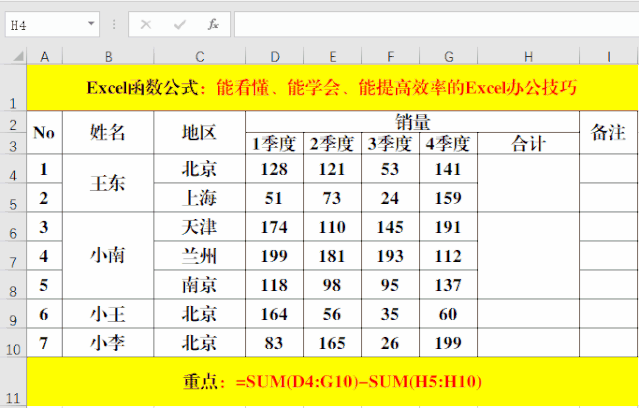This screenshot has width=639, height=408.
Task: Click the Cancel X icon in formula bar
Action: [146, 25]
